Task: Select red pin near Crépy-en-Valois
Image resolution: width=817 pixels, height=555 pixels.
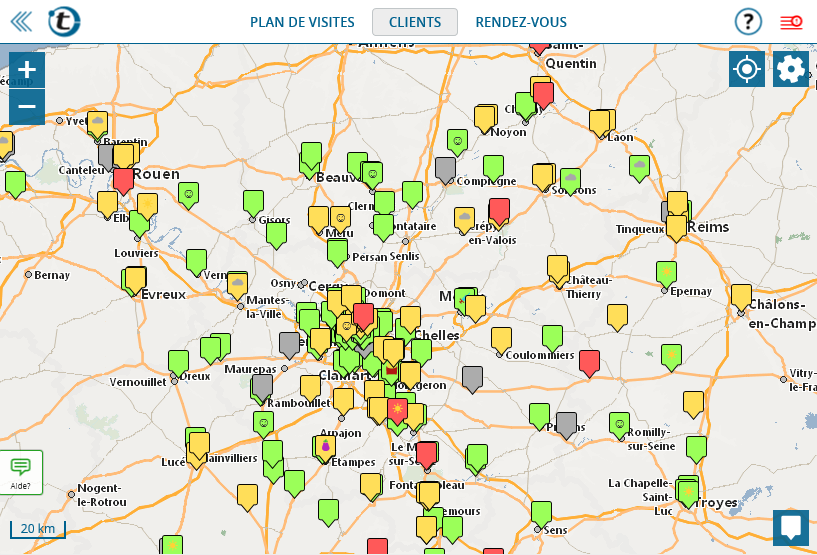Action: [x=499, y=211]
